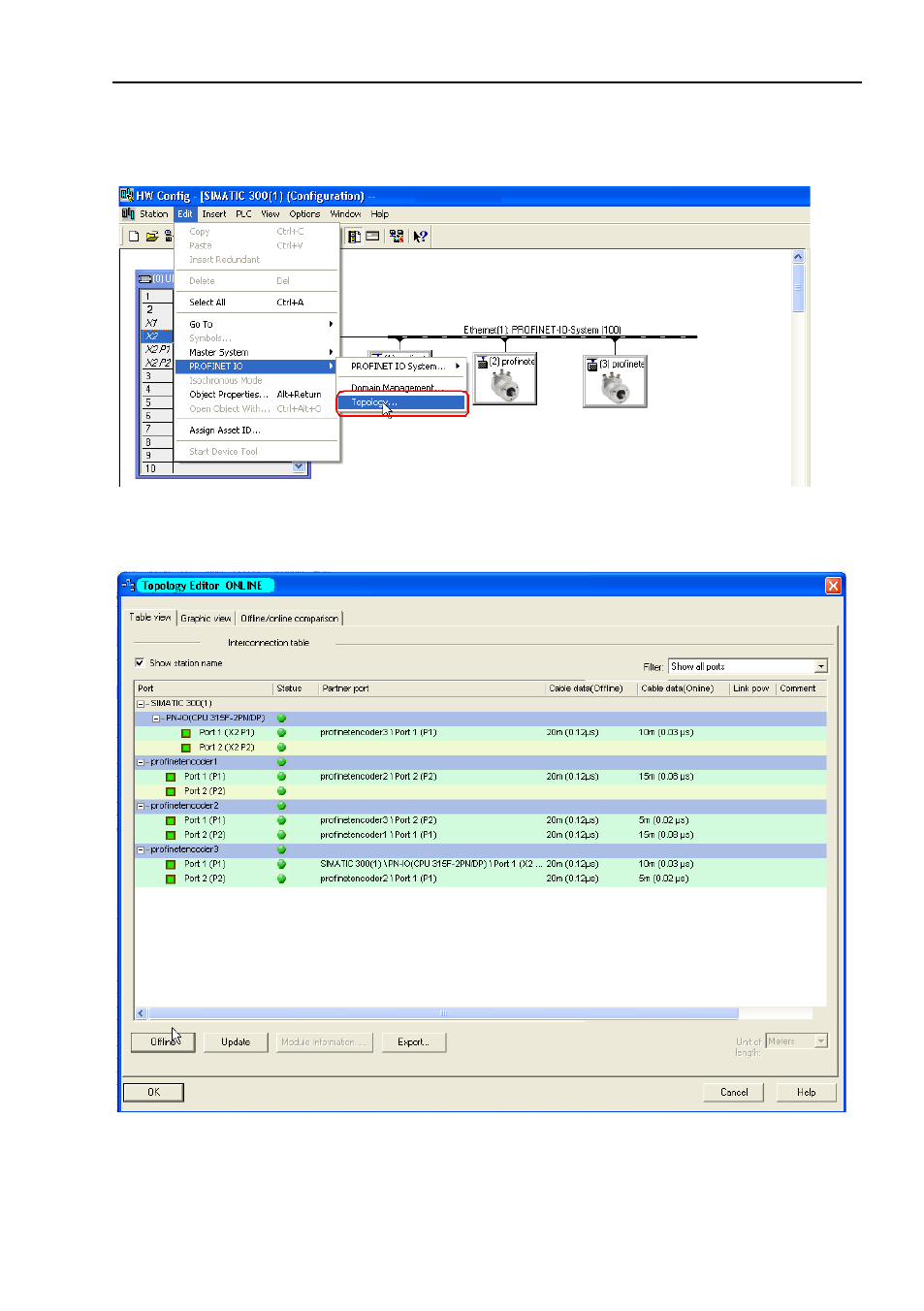Collapse the SIMATIC 300(1) tree node
924x1311 pixels.
[141, 704]
